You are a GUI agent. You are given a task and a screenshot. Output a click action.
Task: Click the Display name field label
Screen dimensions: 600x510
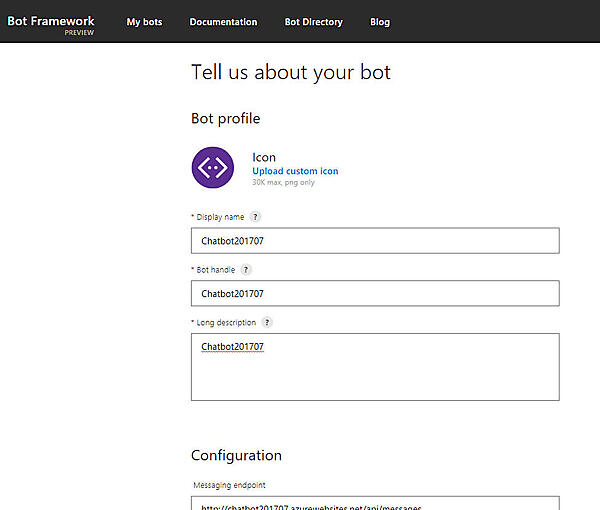(x=219, y=216)
